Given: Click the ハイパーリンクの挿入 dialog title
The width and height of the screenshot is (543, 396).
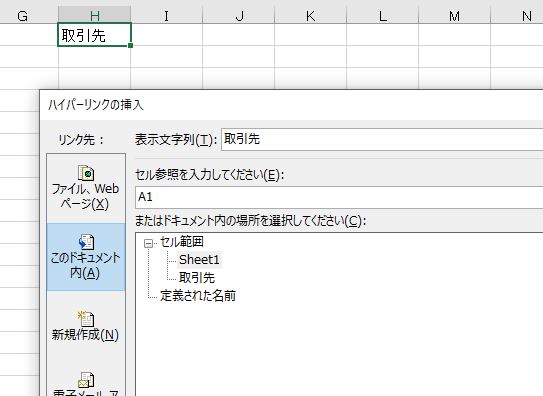Looking at the screenshot, I should coord(96,105).
